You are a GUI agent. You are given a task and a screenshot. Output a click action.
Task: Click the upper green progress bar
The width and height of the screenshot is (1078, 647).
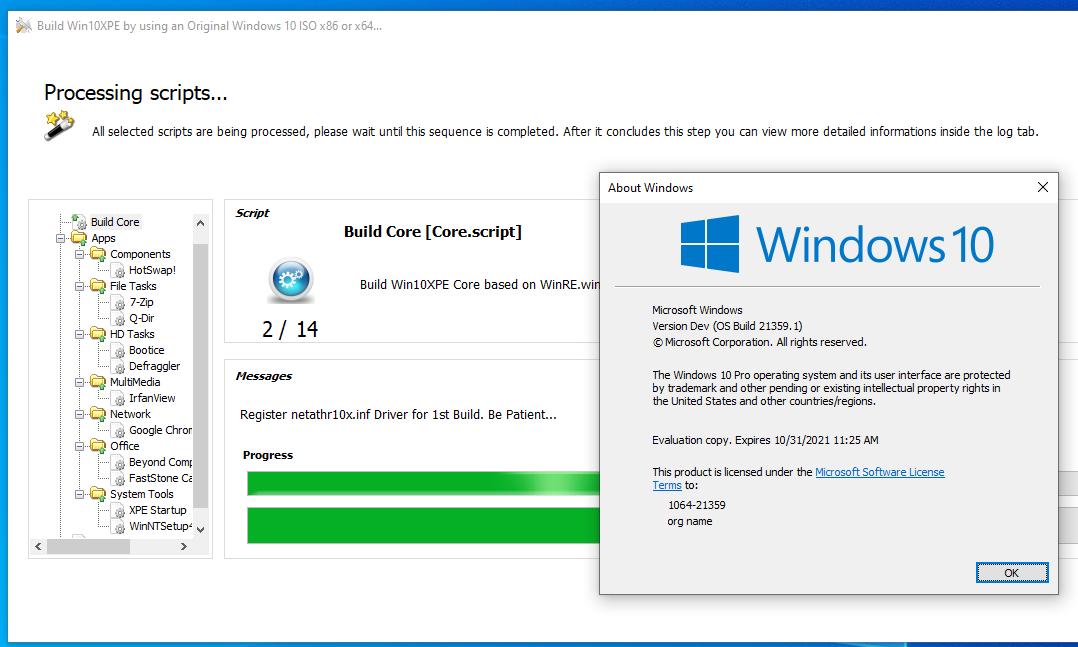click(x=423, y=483)
